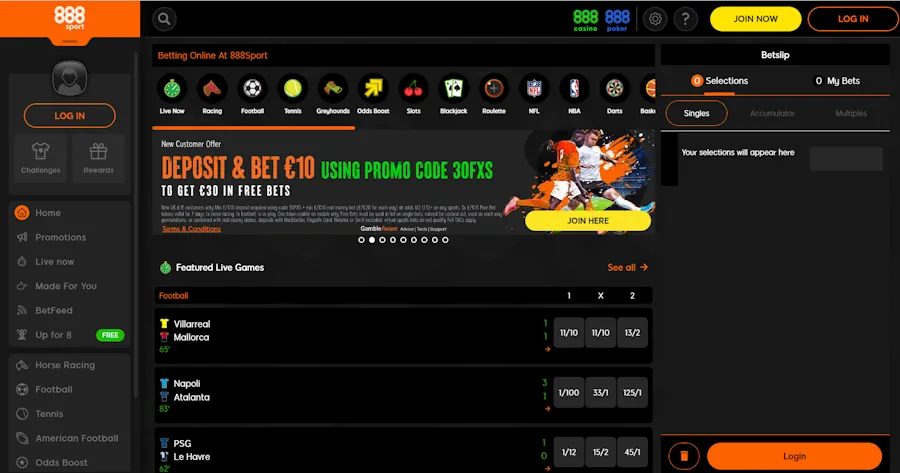The height and width of the screenshot is (473, 900).
Task: Switch to Multiples bet type
Action: (851, 113)
